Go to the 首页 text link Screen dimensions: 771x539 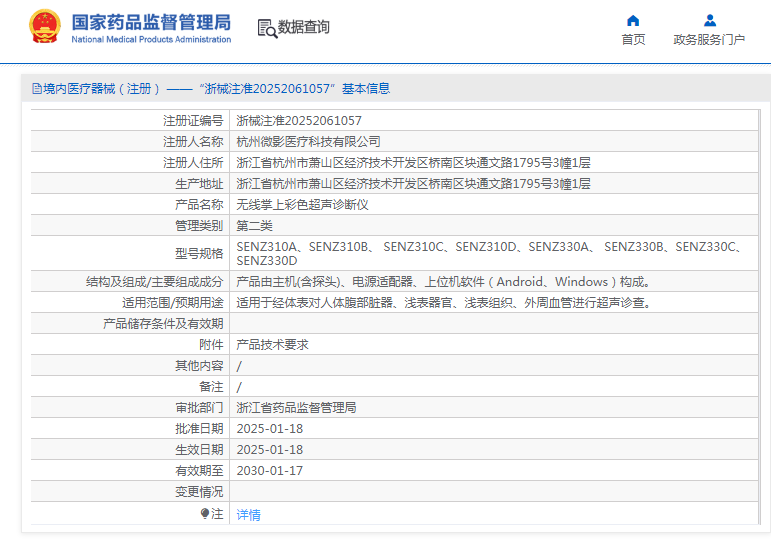tap(633, 40)
